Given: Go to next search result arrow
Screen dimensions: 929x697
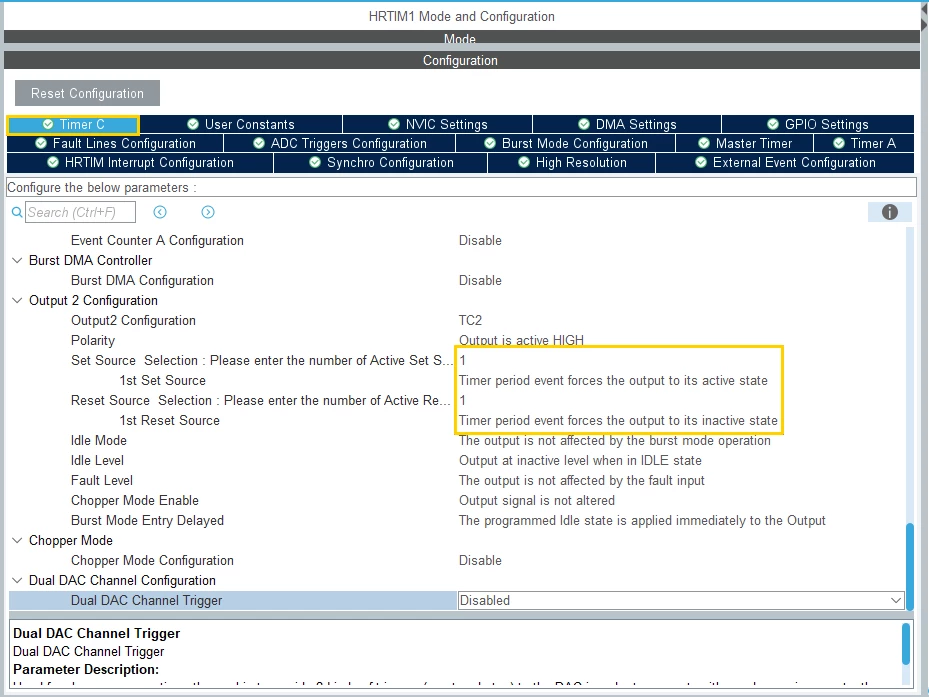Looking at the screenshot, I should pos(207,212).
